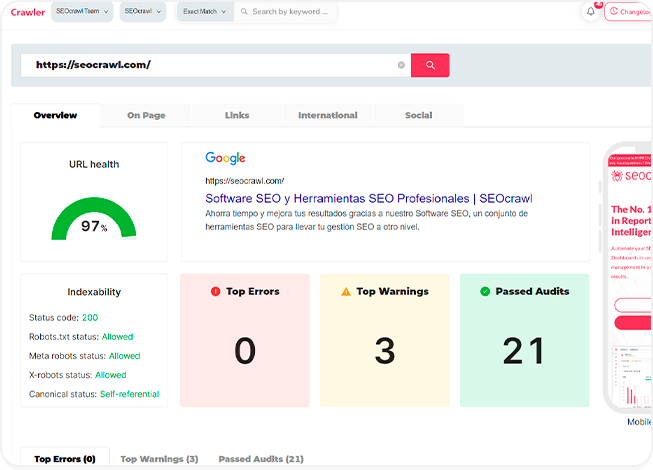The width and height of the screenshot is (653, 470).
Task: Open the SEOcrawl project dropdown
Action: (x=144, y=12)
